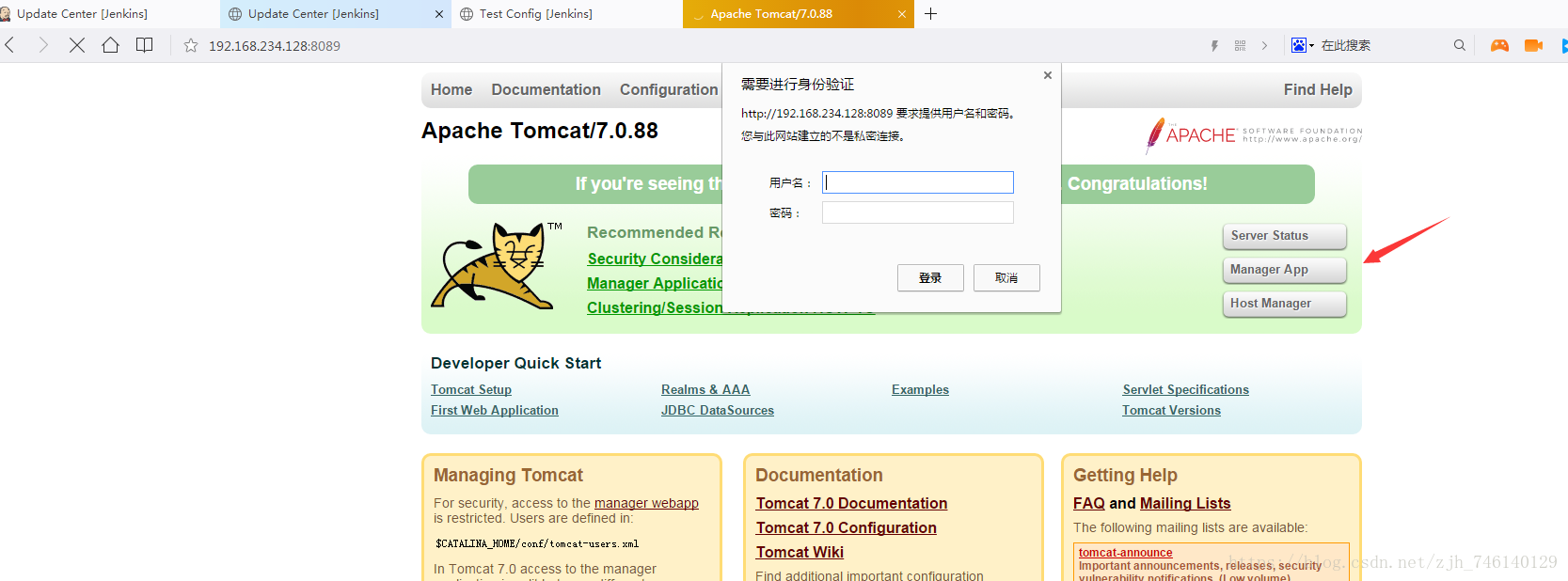Open the manager webapp link
Viewport: 1568px width, 581px height.
click(646, 503)
